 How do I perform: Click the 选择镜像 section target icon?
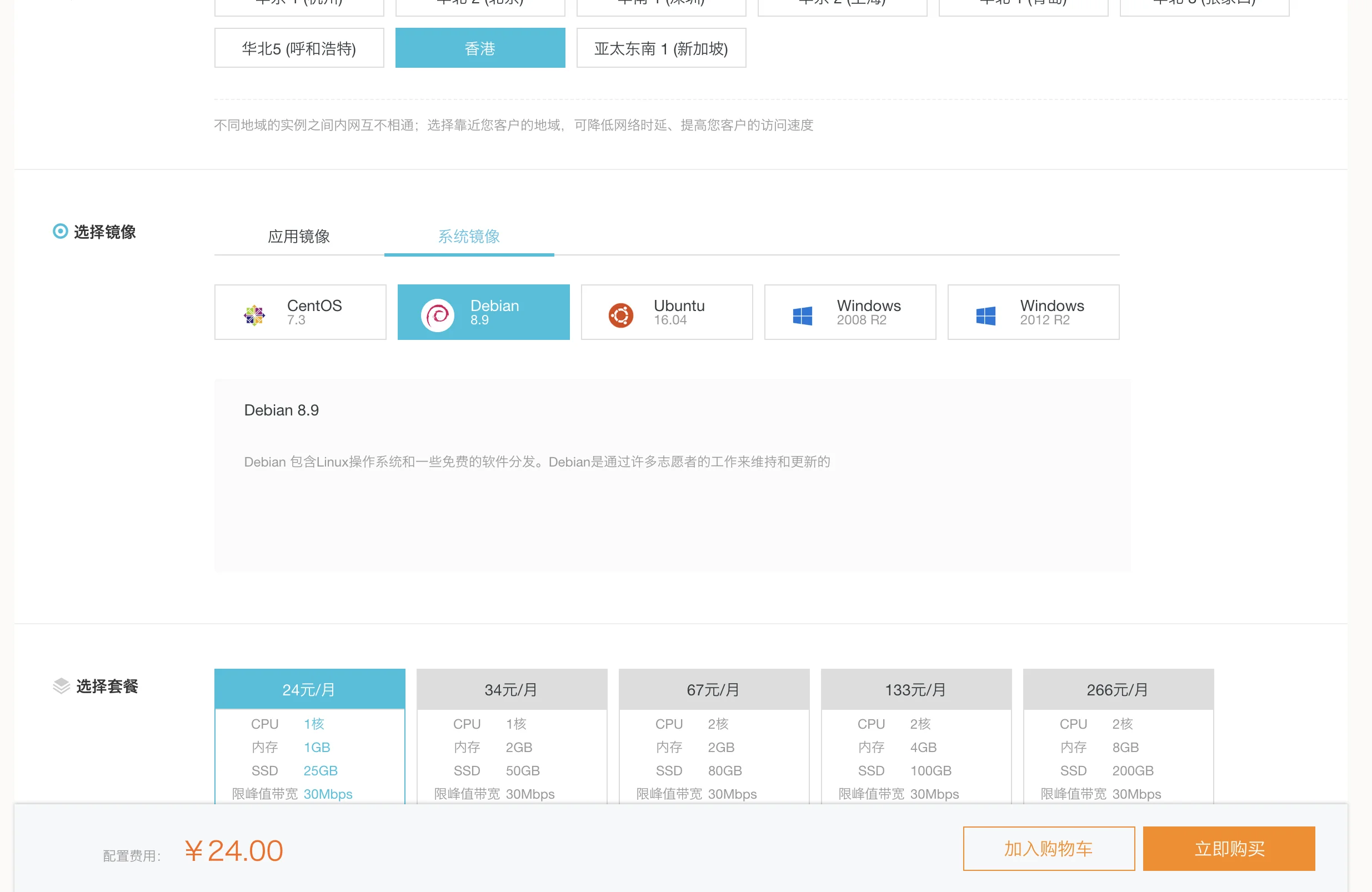click(60, 231)
